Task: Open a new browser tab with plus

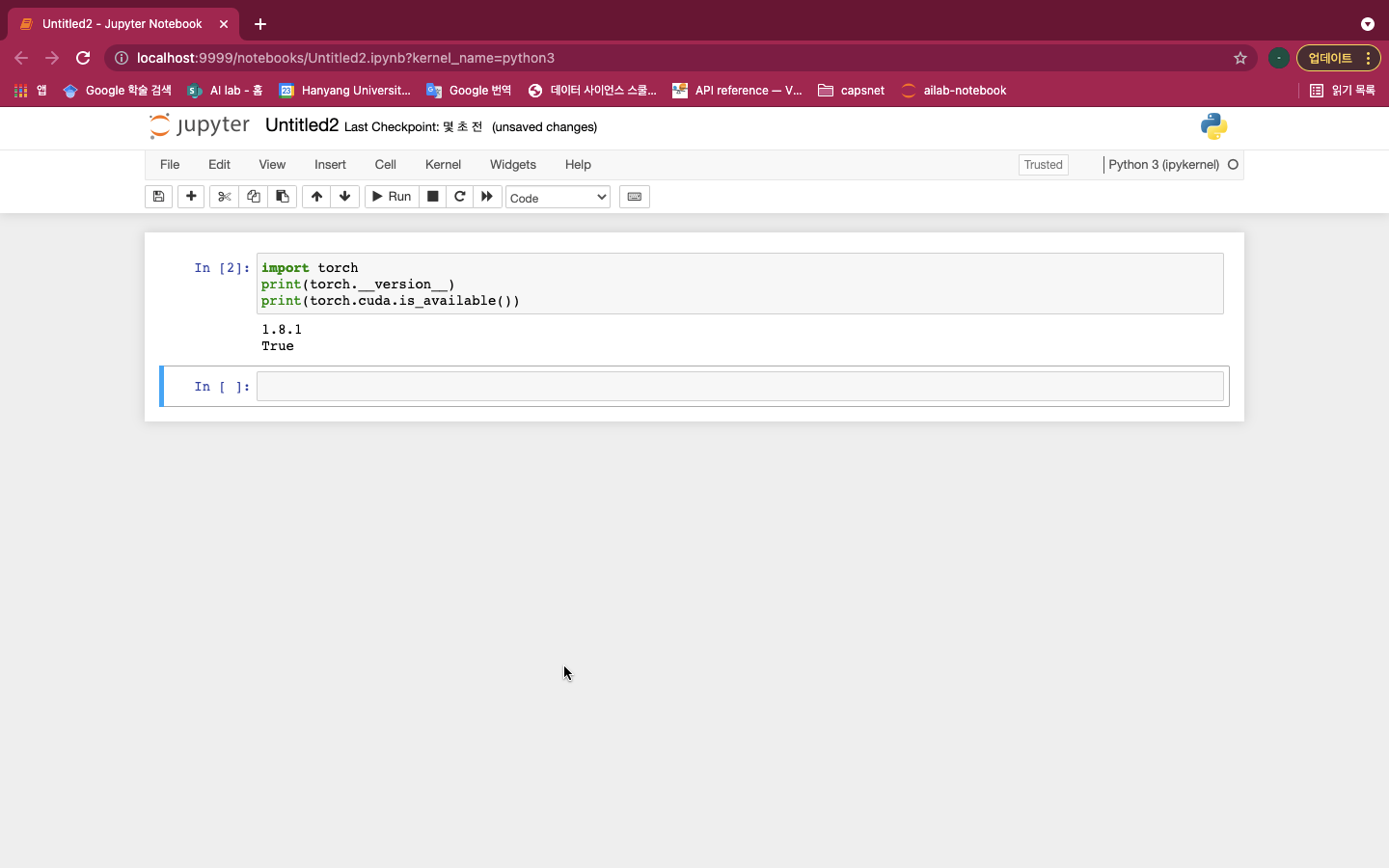Action: 260,24
